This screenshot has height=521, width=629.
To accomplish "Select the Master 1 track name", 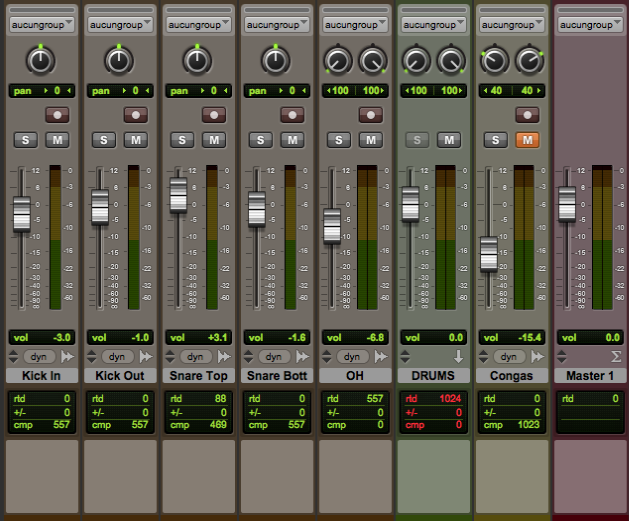I will (590, 376).
